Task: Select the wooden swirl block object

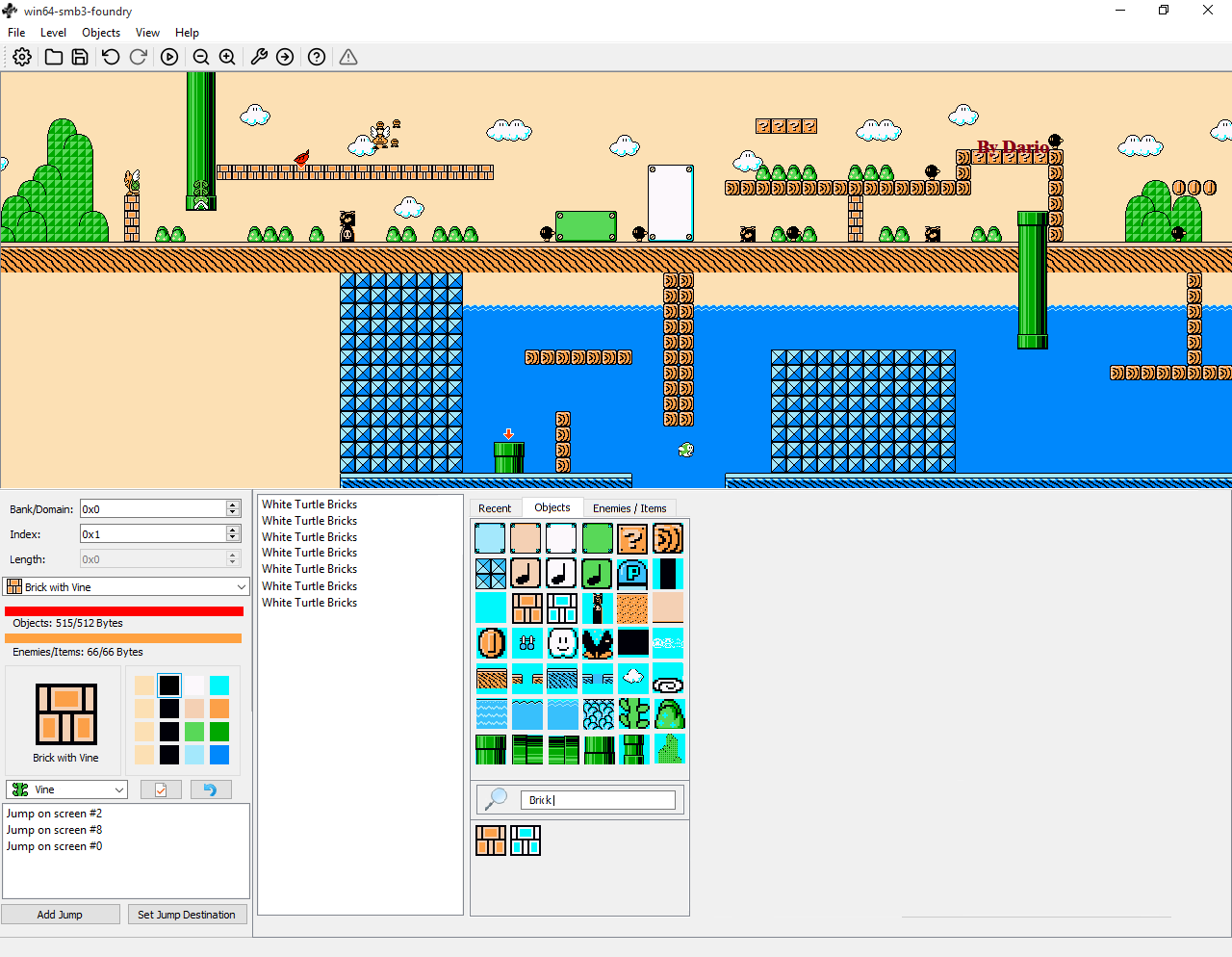Action: 668,538
